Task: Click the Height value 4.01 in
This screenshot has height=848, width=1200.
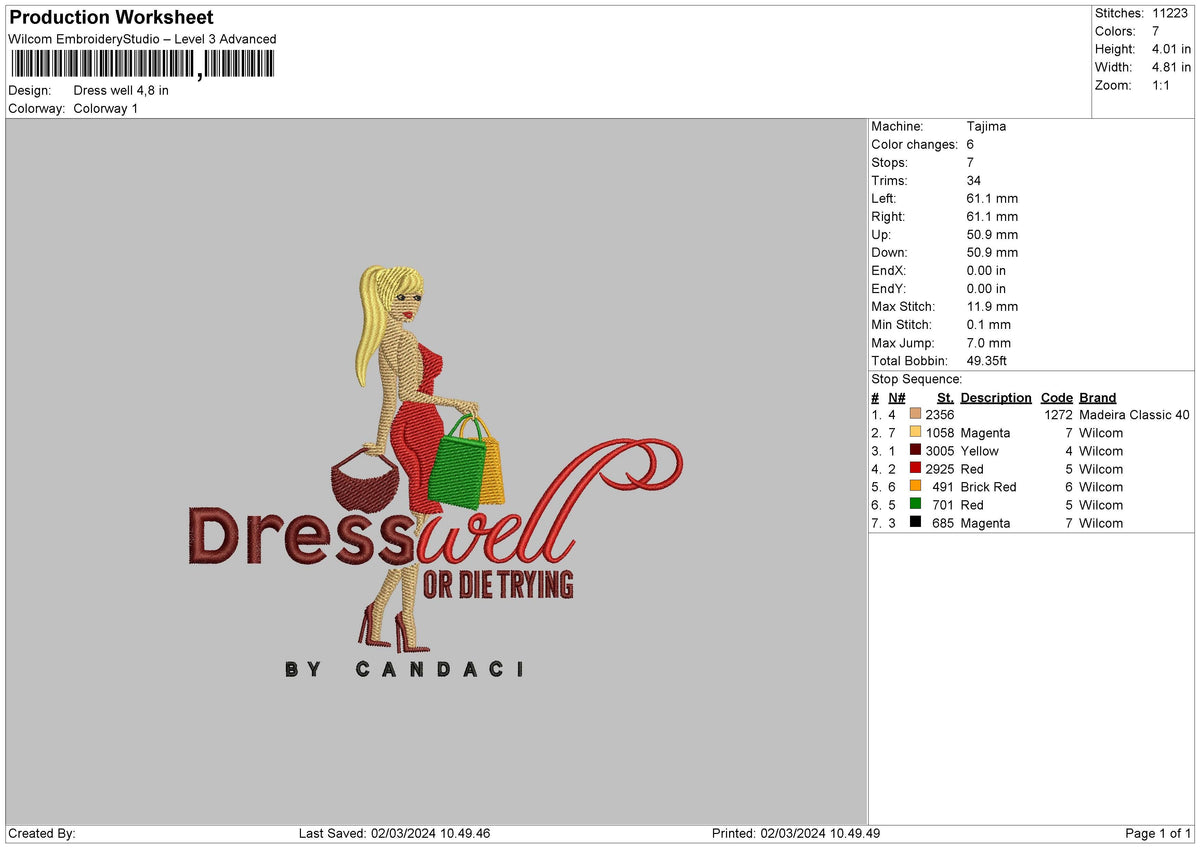Action: (1171, 49)
